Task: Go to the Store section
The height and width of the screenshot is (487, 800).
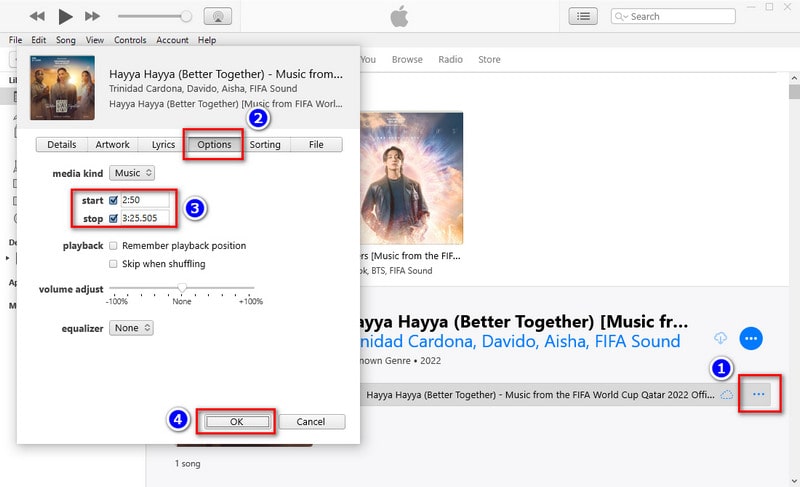Action: point(489,59)
